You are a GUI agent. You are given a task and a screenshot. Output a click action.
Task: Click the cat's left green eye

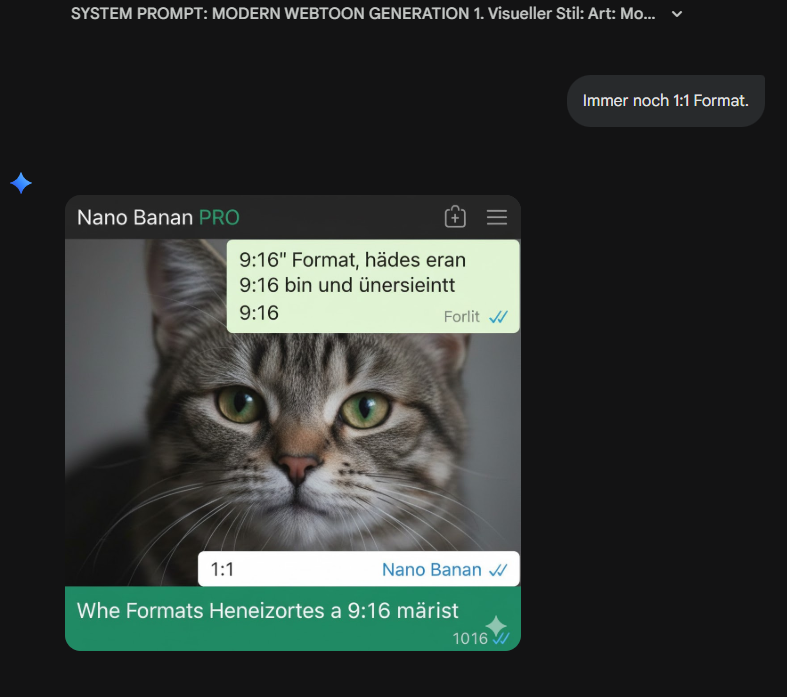[239, 404]
